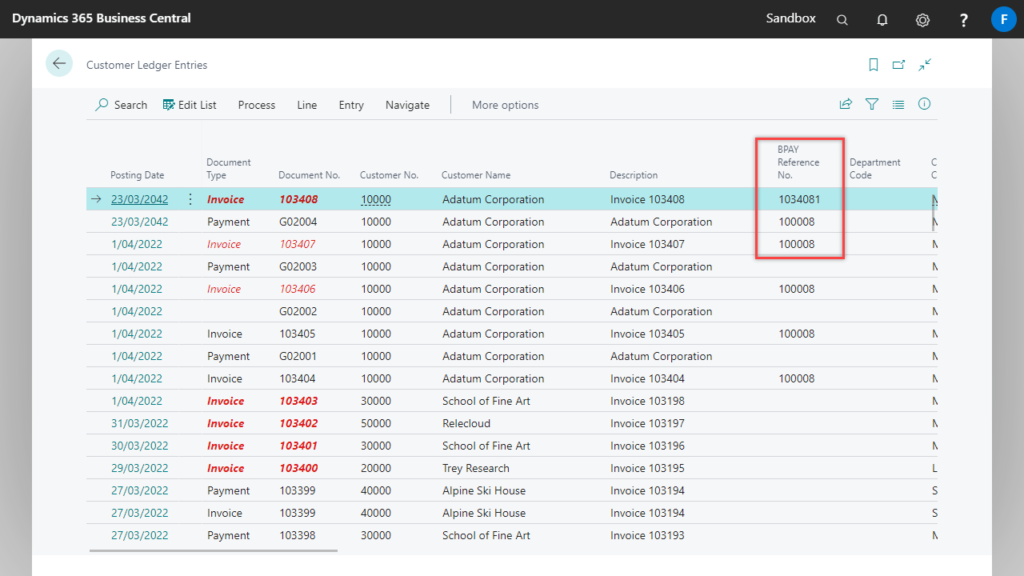Open the Process menu
1024x576 pixels.
[x=256, y=104]
